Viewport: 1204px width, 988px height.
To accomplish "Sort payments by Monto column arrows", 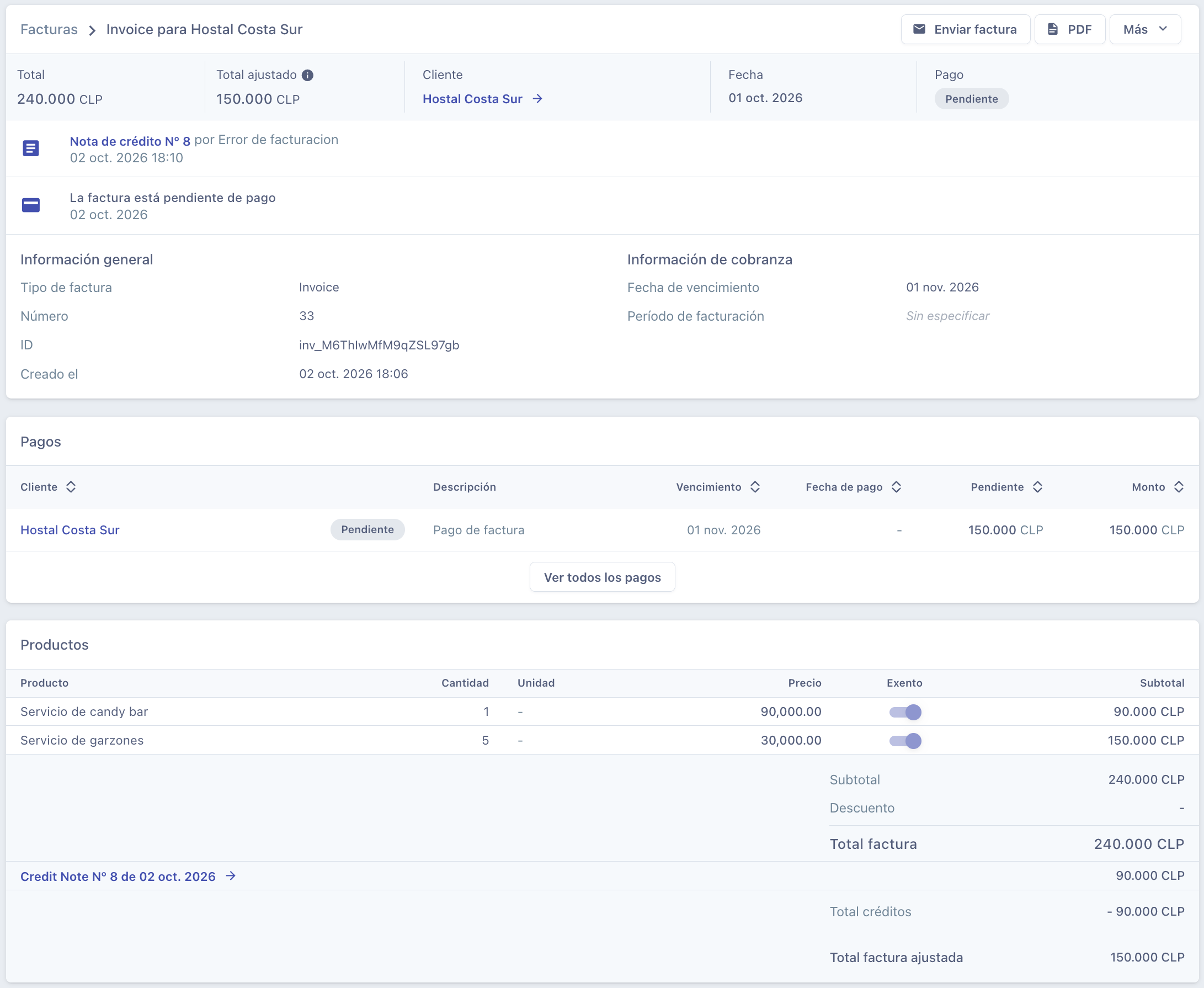I will click(1179, 487).
